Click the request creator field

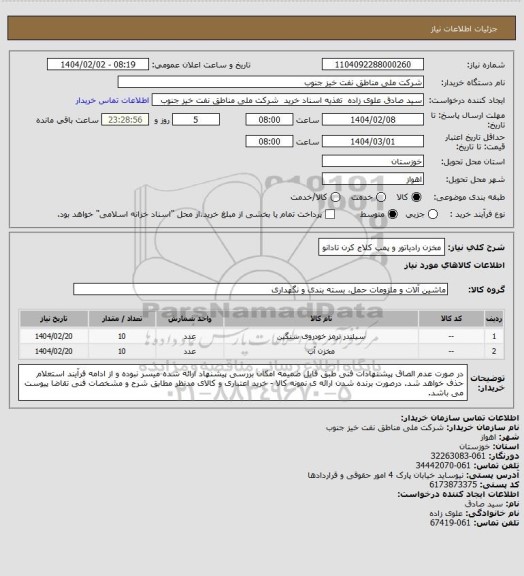288,100
